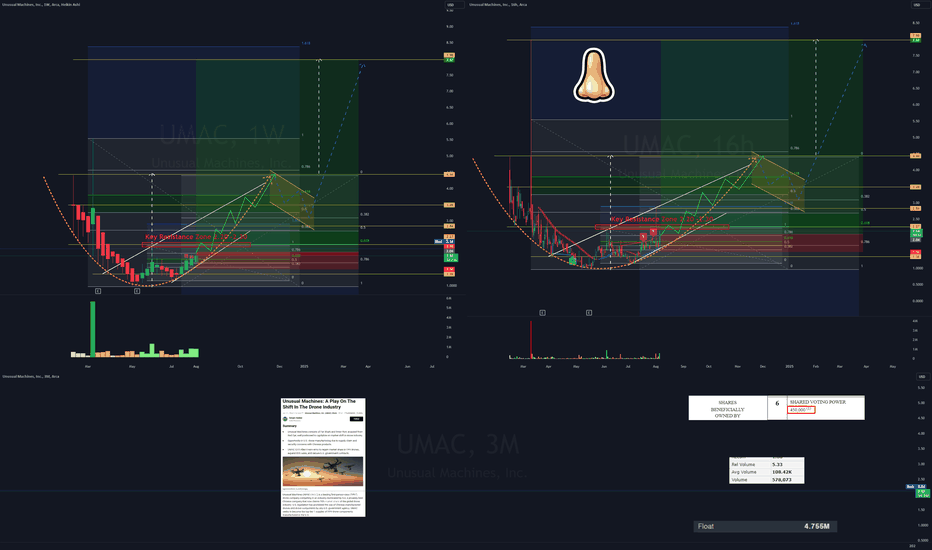The width and height of the screenshot is (932, 550).
Task: Open USD currency selector on 3M chart
Action: coord(922,376)
